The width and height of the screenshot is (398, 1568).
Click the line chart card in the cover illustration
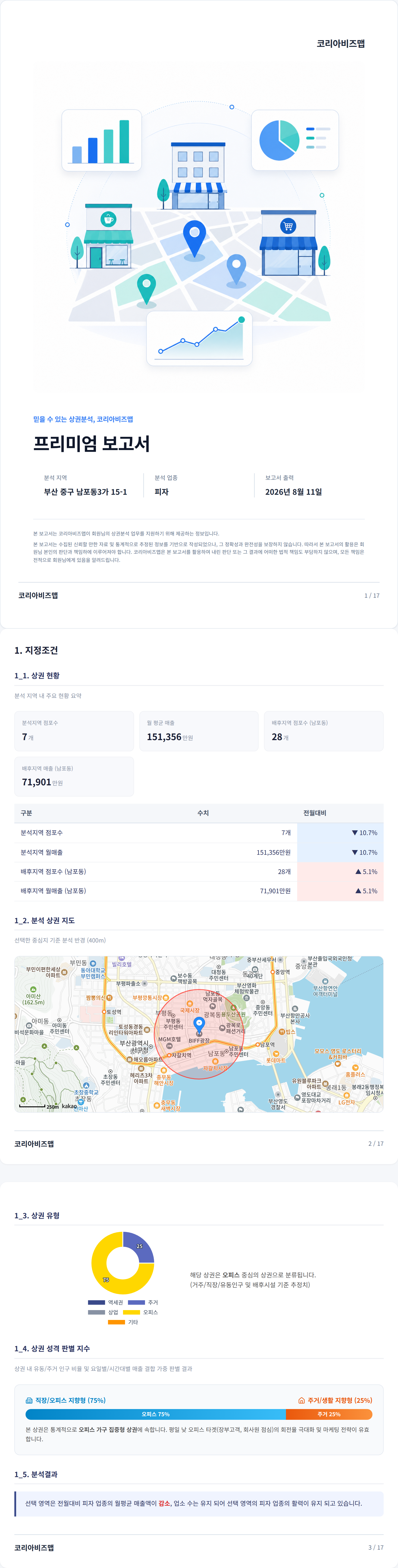click(x=199, y=339)
